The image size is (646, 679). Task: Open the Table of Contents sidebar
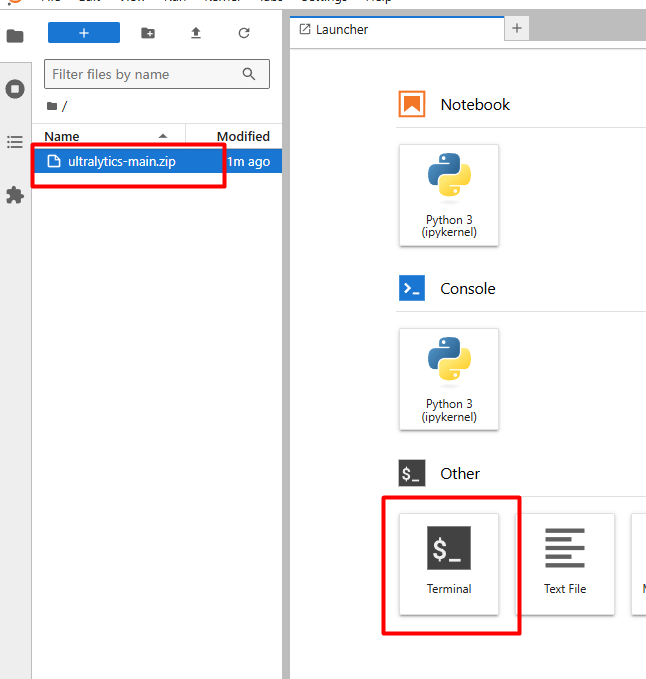(x=15, y=142)
